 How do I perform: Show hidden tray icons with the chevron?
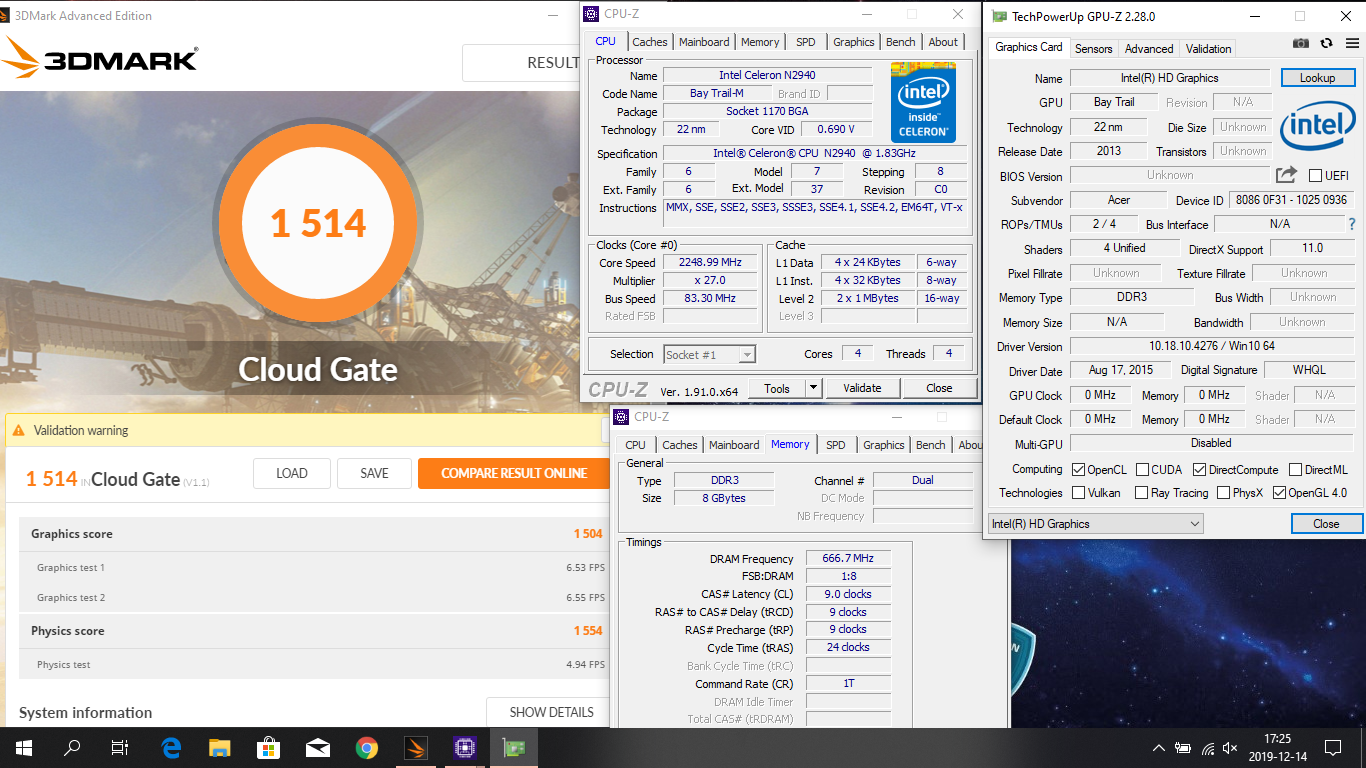[x=1158, y=748]
